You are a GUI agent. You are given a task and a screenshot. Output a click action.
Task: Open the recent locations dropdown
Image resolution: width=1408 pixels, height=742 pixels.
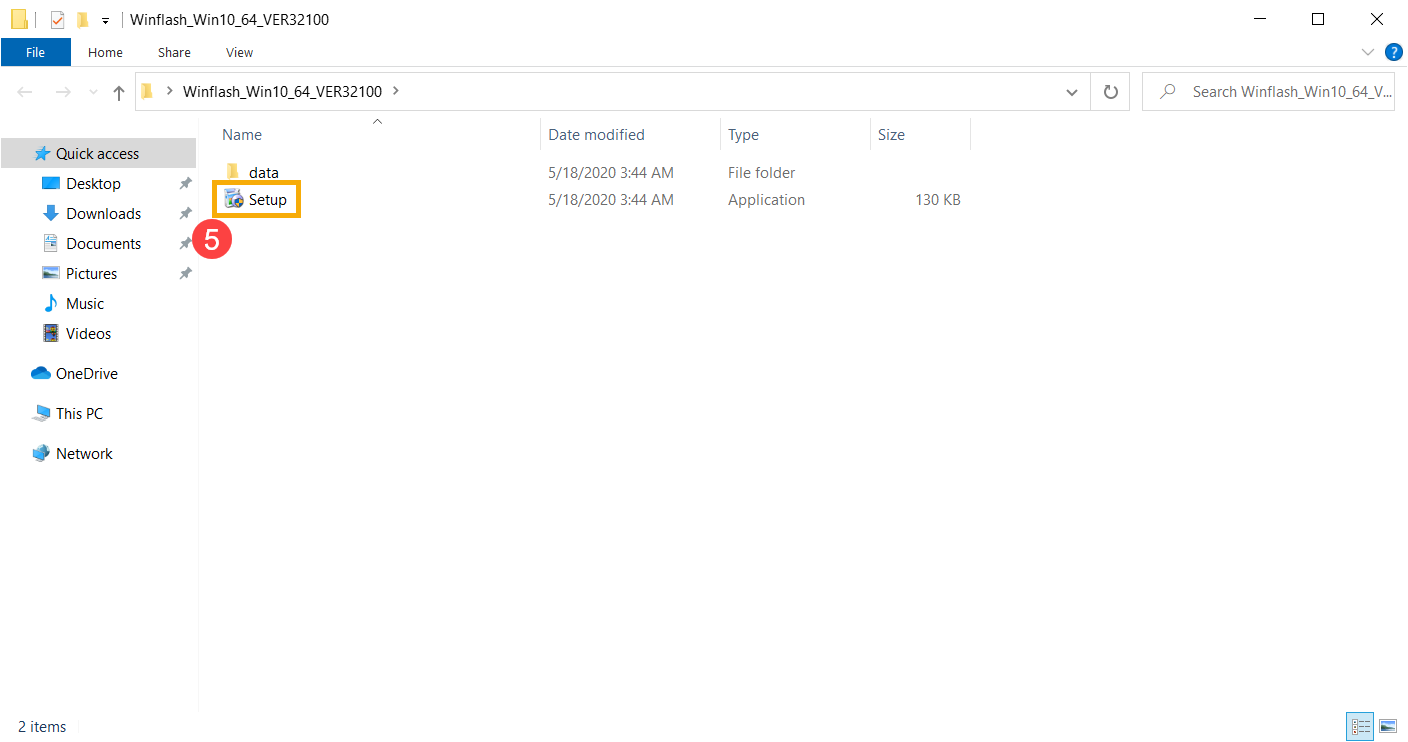coord(92,92)
